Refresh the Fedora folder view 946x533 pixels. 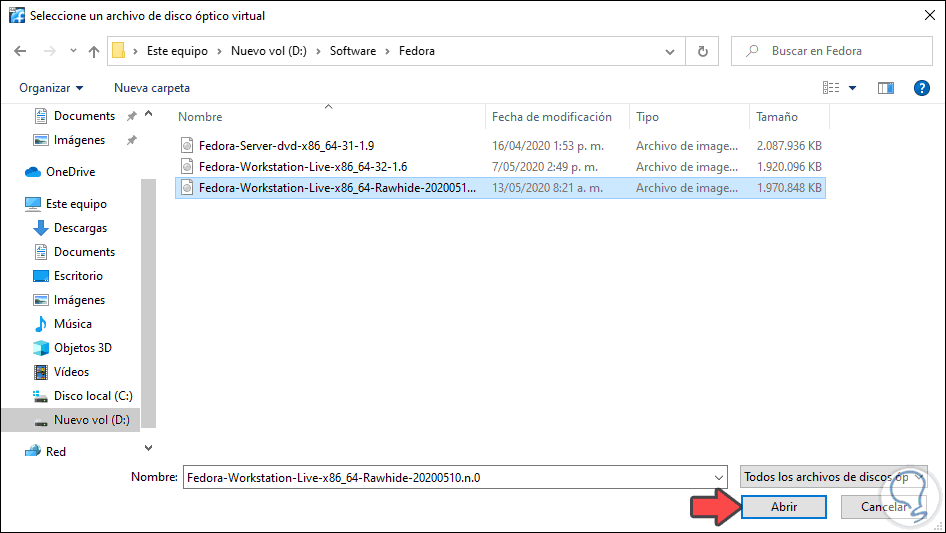[702, 51]
